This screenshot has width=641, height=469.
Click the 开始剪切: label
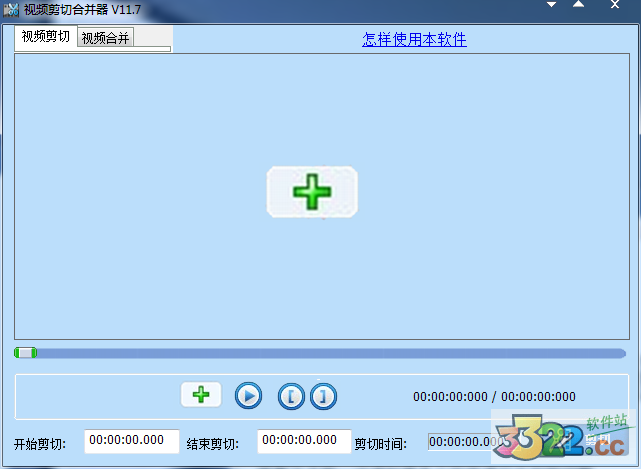[x=40, y=444]
